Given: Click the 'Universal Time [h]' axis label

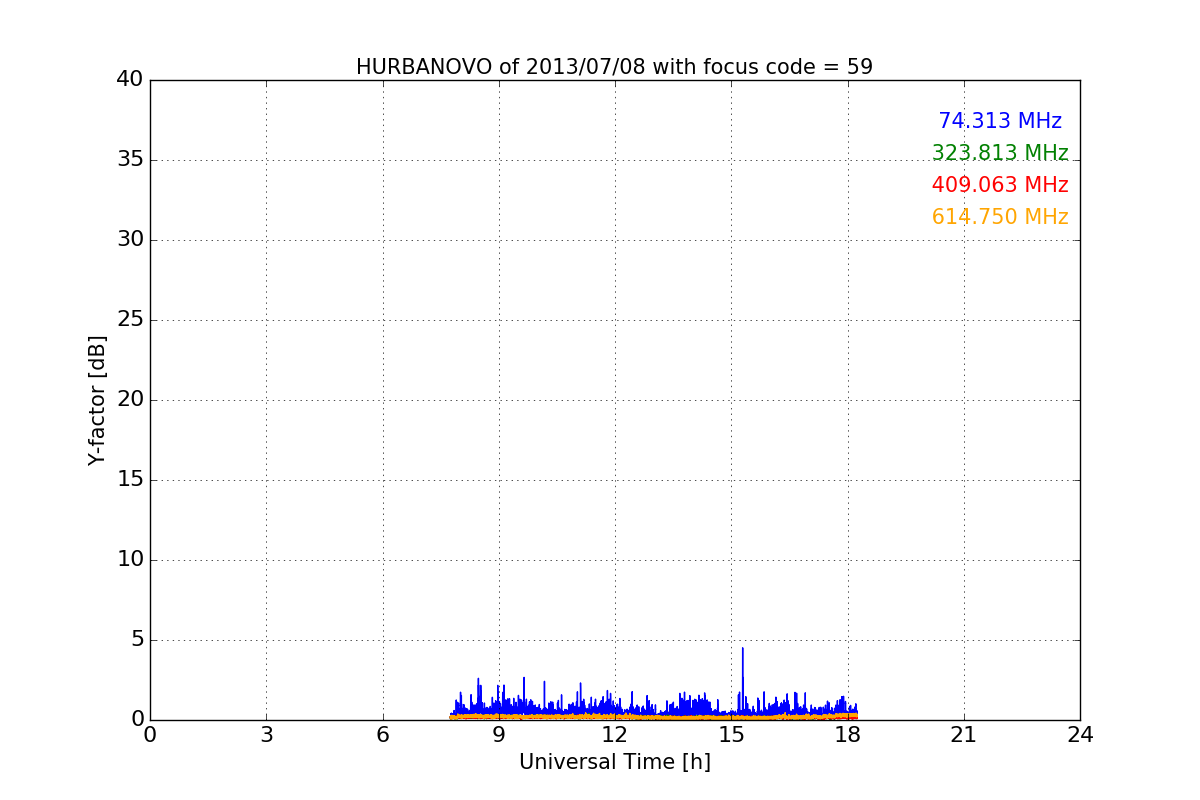Looking at the screenshot, I should (615, 762).
